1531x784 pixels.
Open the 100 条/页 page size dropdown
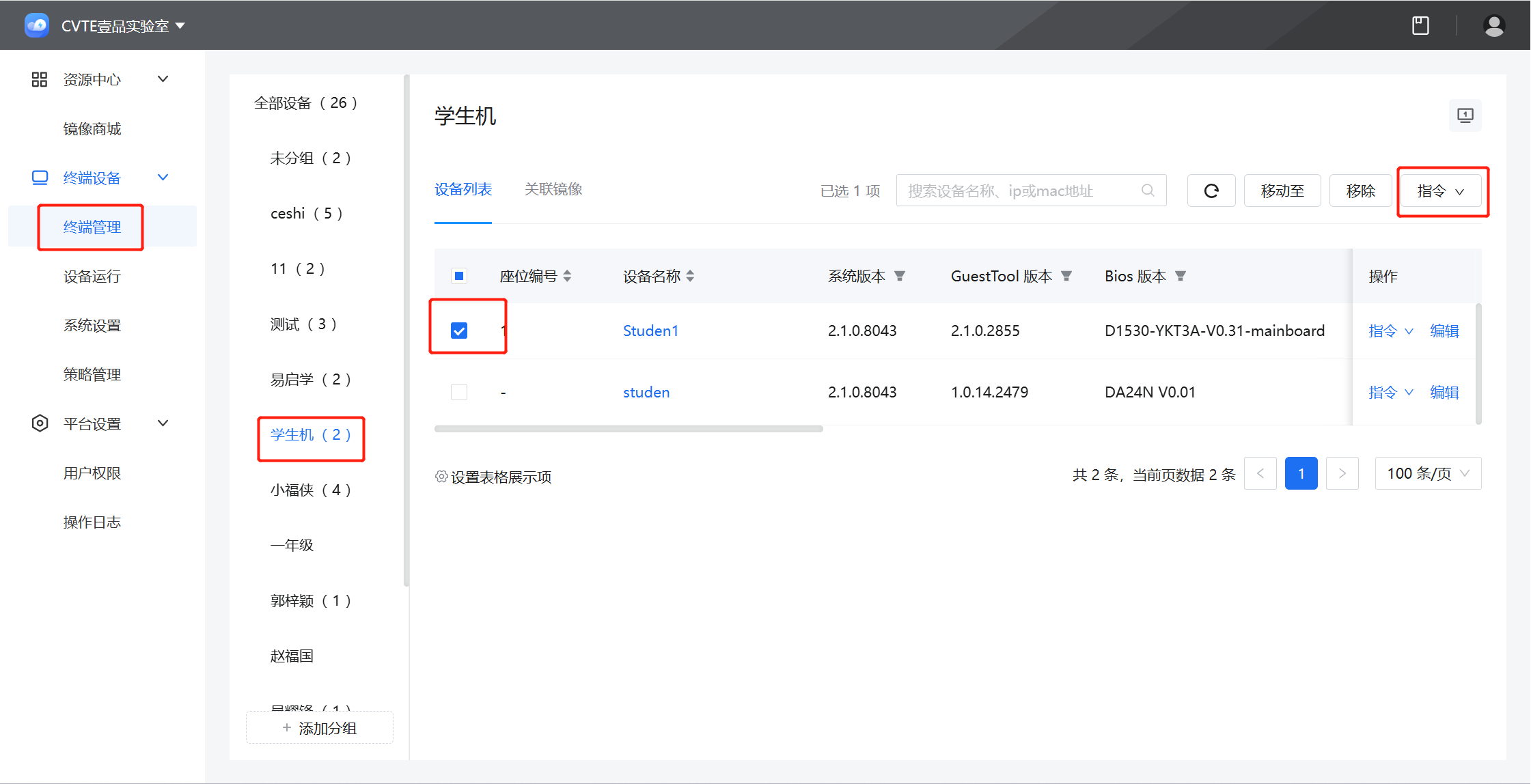tap(1427, 473)
